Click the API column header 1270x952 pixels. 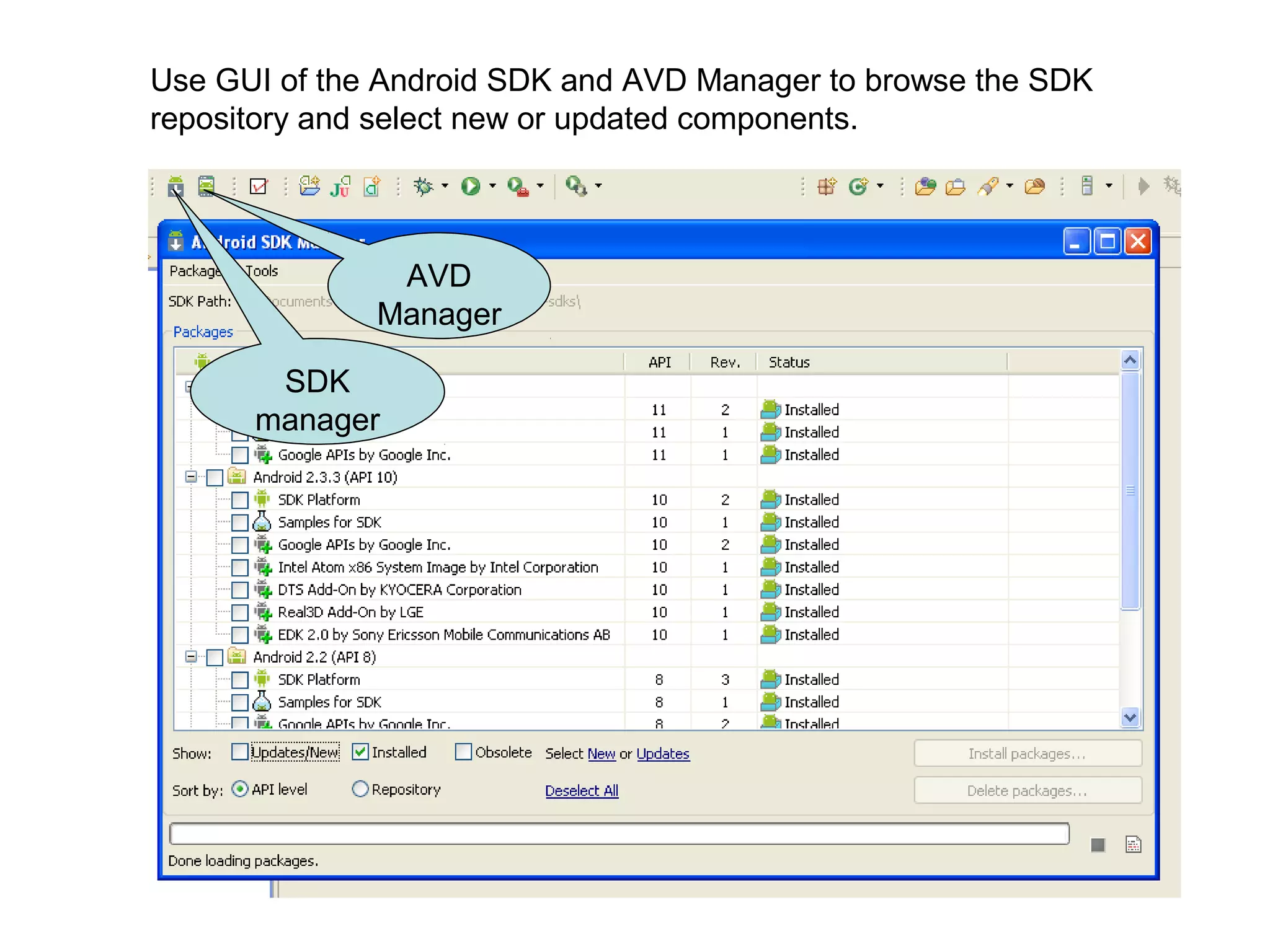coord(659,362)
